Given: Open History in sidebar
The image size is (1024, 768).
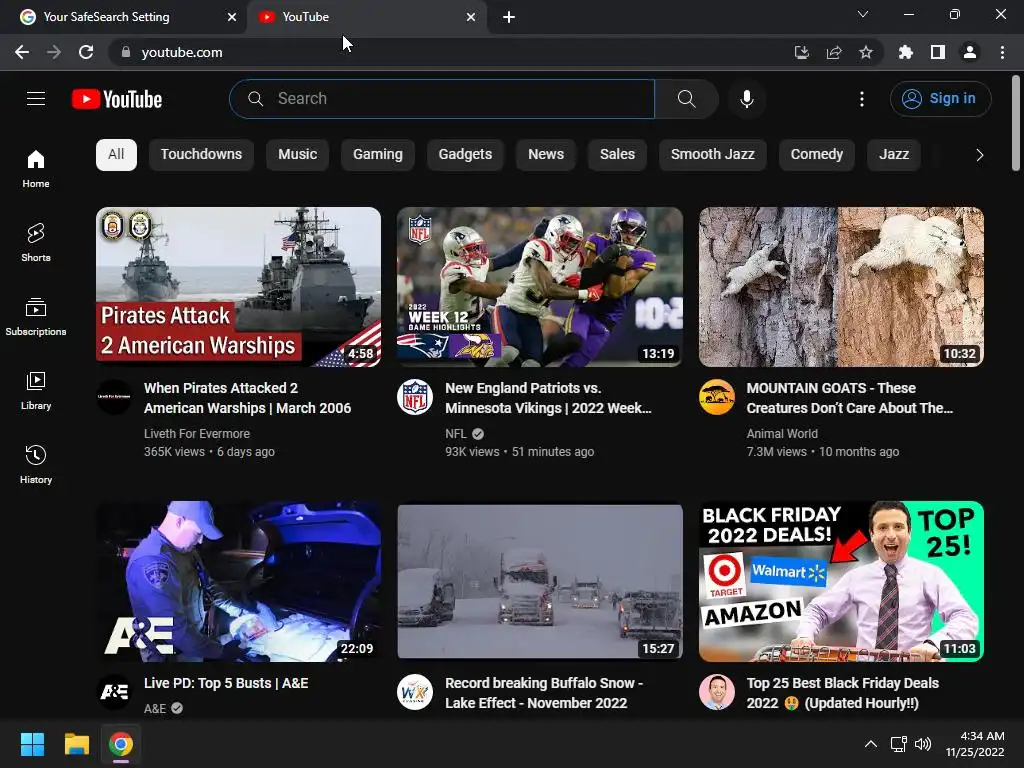Looking at the screenshot, I should 36,464.
